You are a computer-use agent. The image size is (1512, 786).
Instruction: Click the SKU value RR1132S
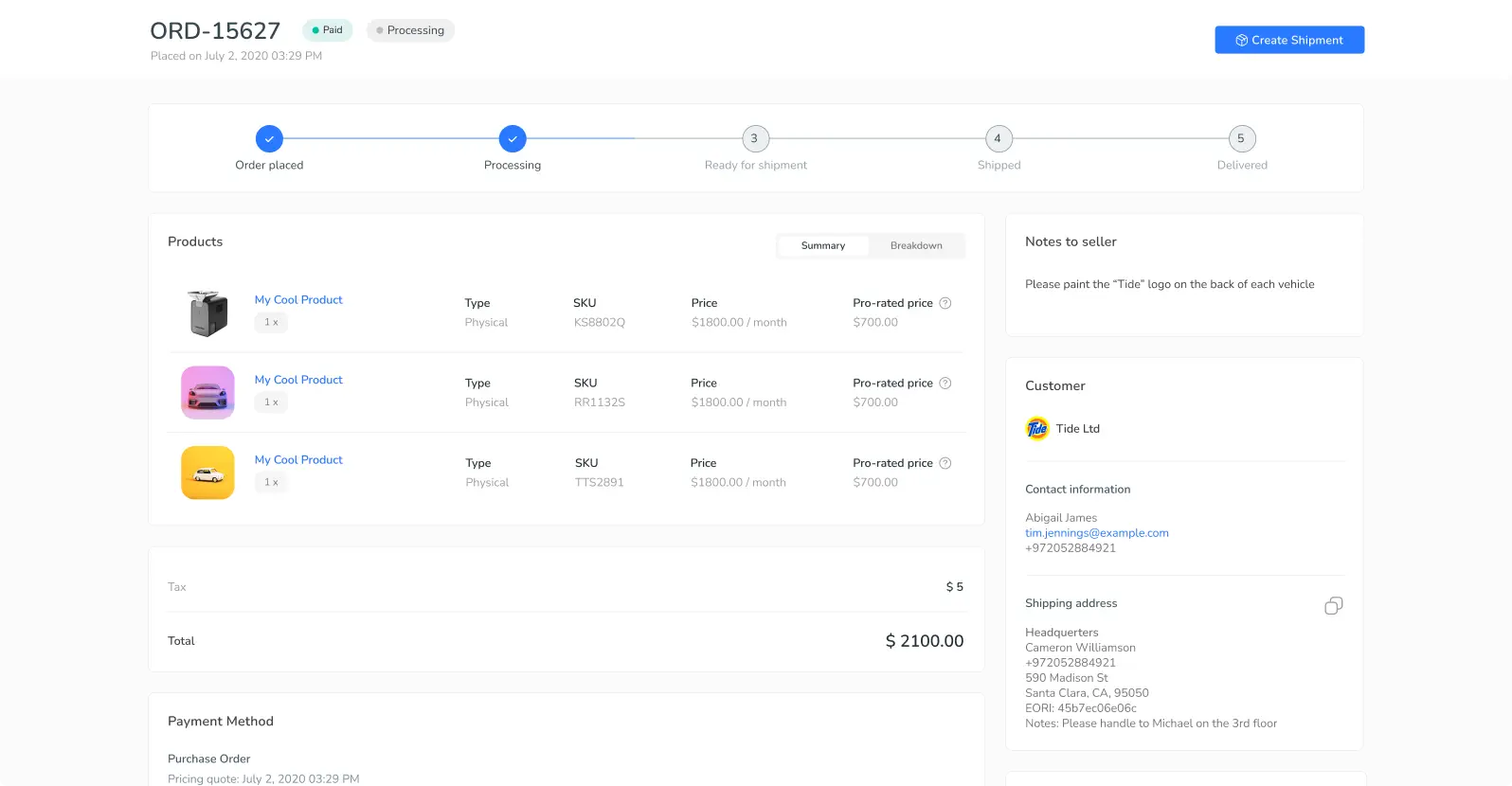(600, 402)
